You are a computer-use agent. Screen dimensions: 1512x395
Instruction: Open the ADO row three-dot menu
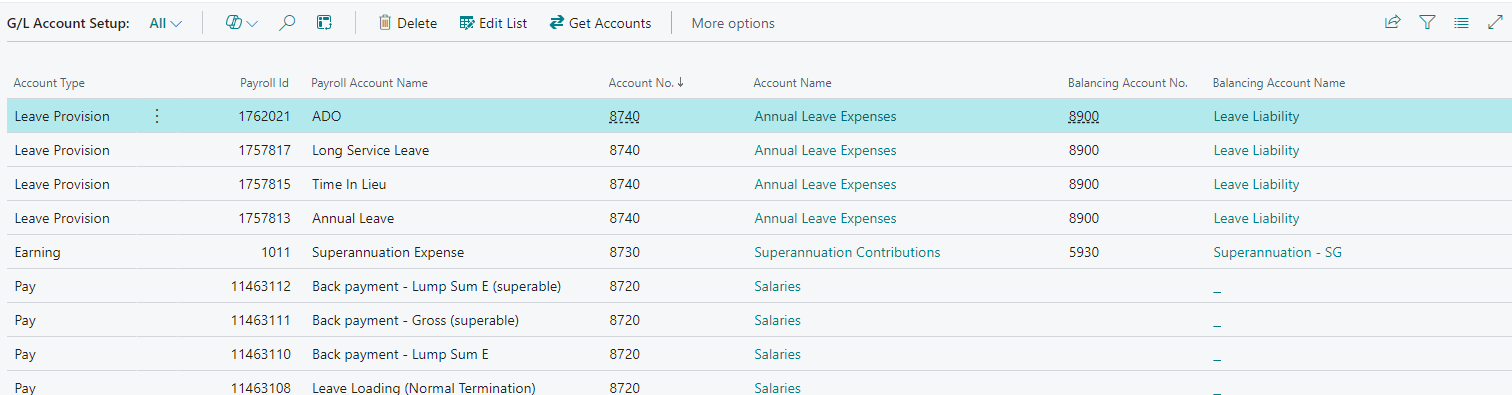156,116
